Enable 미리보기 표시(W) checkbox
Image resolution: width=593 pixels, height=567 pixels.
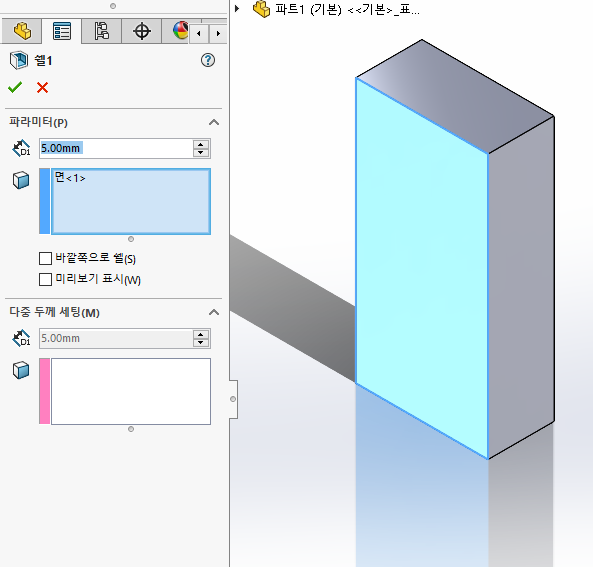click(x=45, y=280)
